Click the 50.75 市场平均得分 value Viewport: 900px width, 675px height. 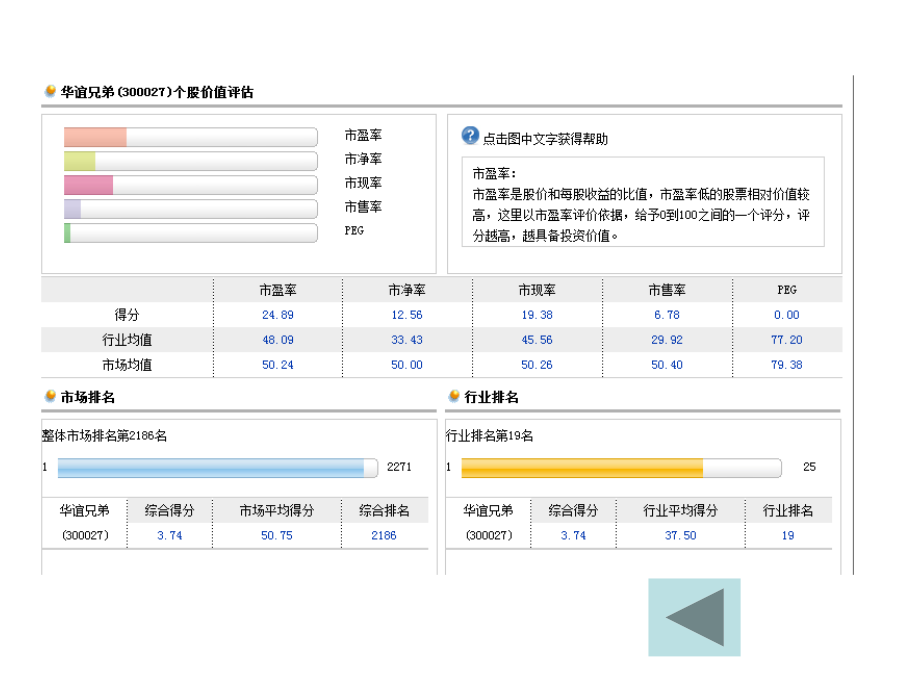tap(277, 536)
